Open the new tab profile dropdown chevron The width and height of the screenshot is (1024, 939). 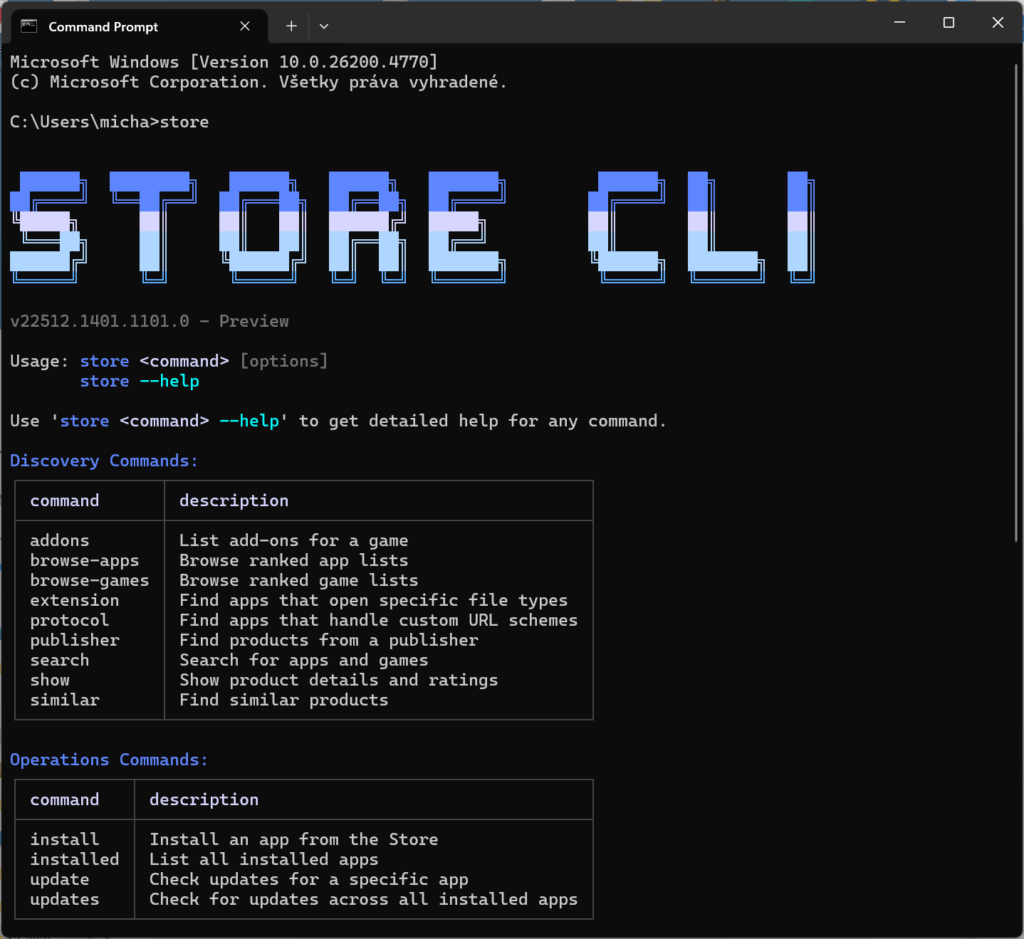click(x=322, y=26)
